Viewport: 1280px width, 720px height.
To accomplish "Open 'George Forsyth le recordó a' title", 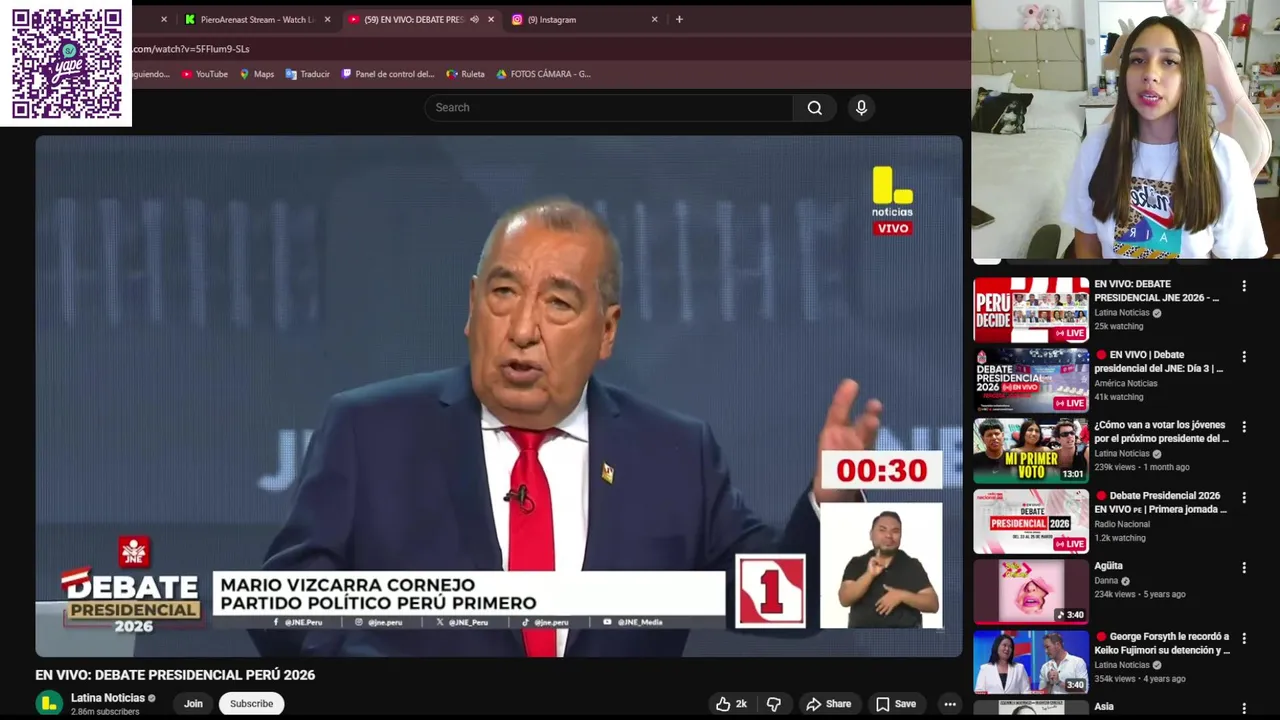I will 1162,643.
